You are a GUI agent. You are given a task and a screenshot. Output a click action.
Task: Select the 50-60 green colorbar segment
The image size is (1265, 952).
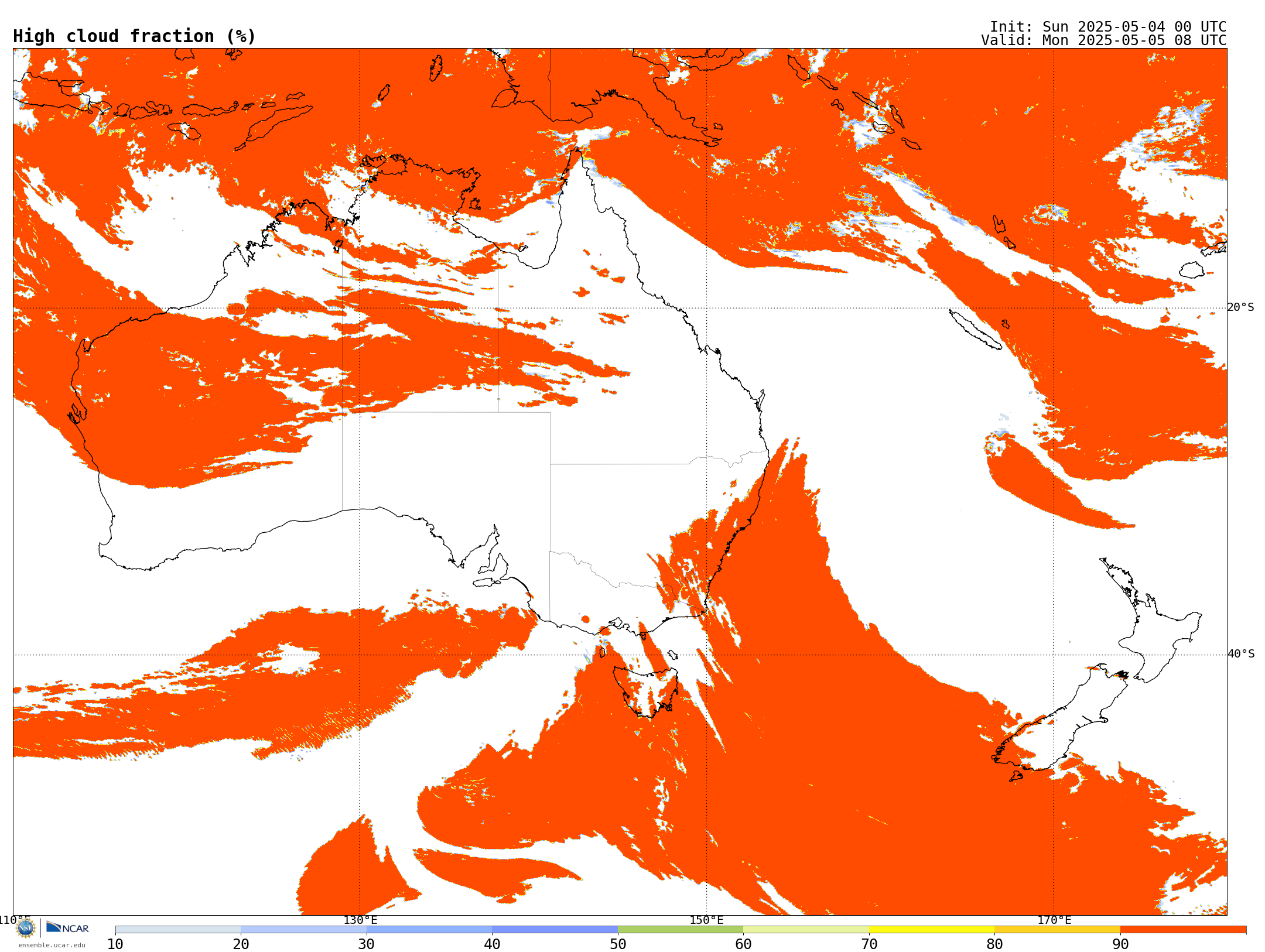[681, 930]
